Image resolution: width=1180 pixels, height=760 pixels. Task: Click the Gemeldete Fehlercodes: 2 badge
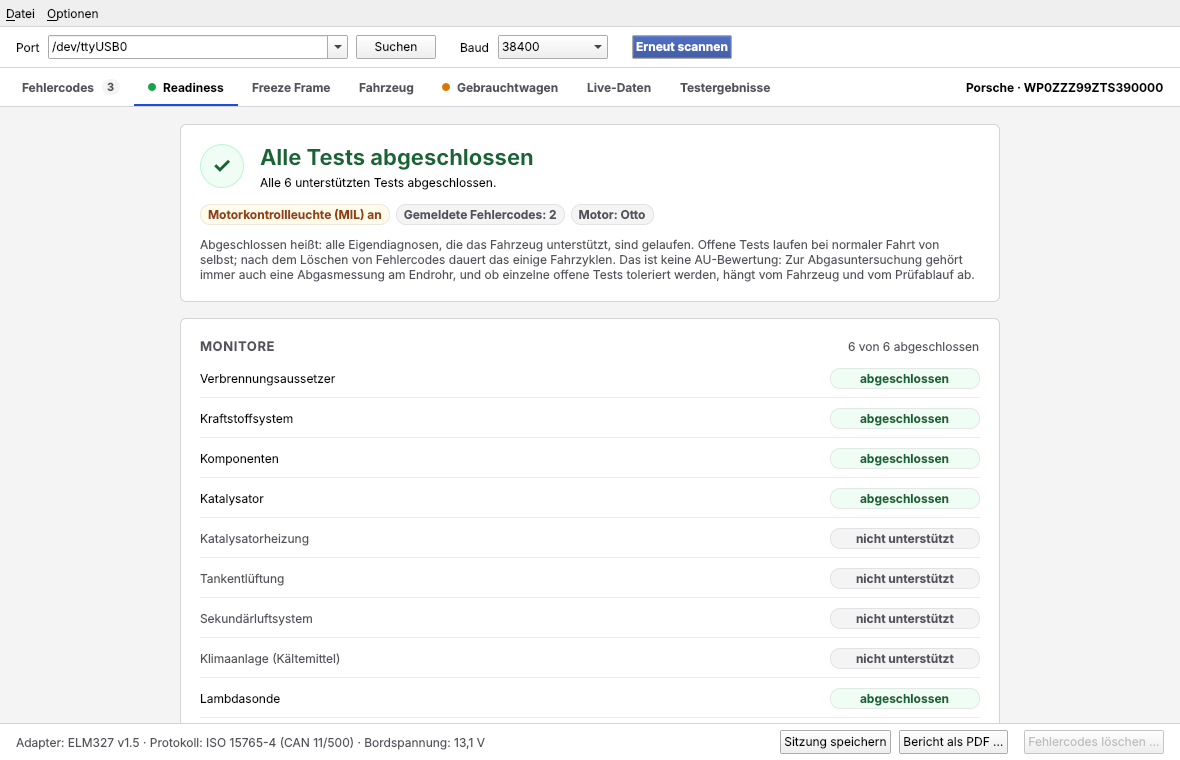[480, 214]
